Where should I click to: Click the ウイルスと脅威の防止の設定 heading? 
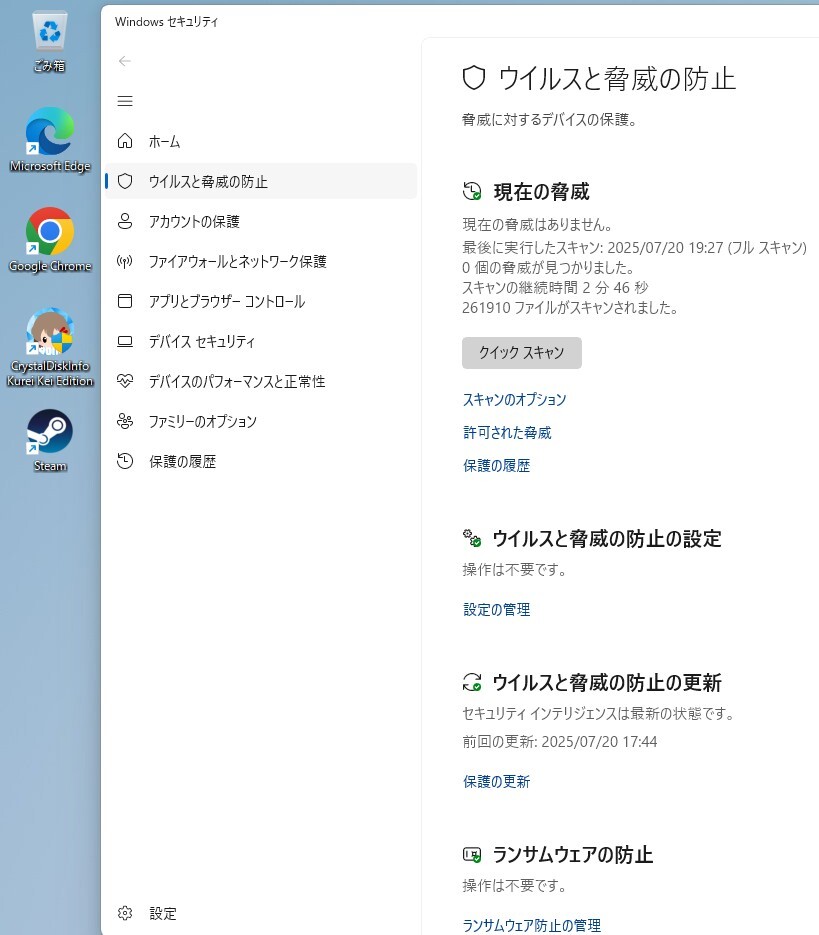point(607,538)
